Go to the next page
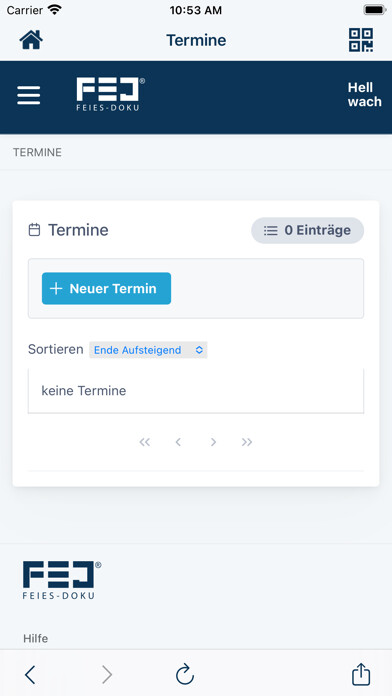392x696 pixels. (x=214, y=442)
